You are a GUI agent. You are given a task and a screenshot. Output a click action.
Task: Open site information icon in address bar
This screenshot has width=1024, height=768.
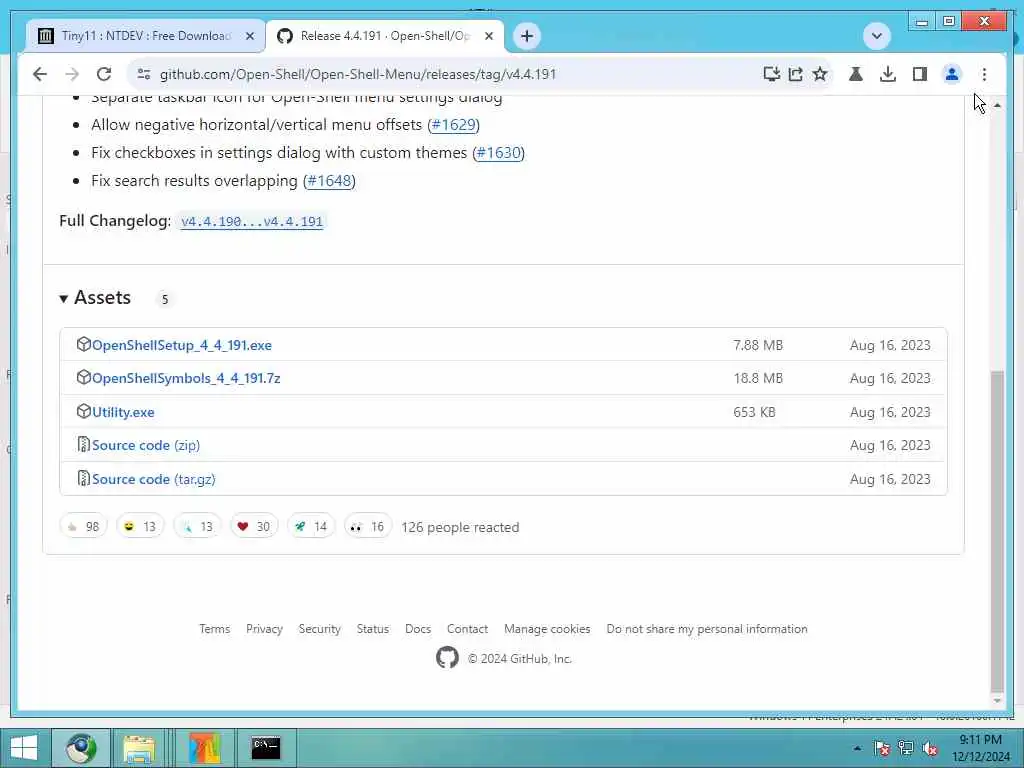click(144, 74)
